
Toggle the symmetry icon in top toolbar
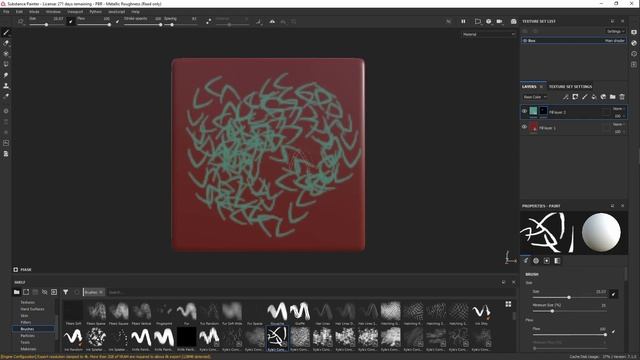272,21
